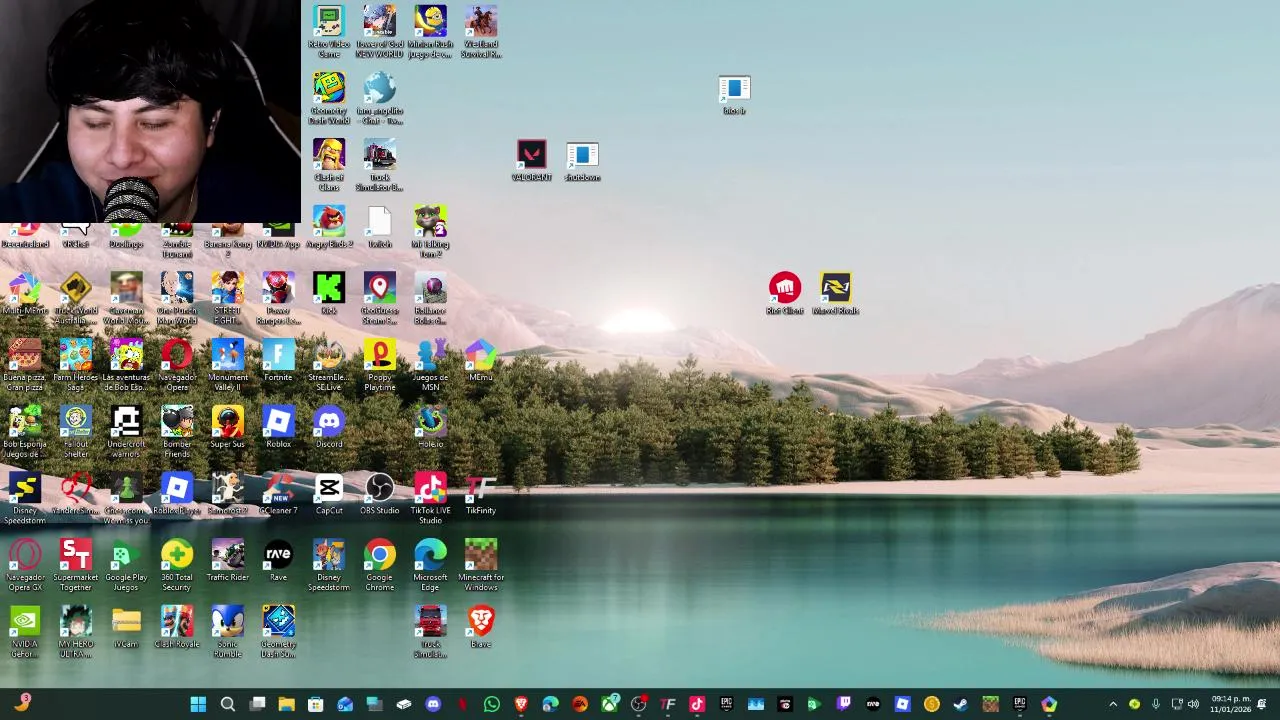Open the Brave browser desktop shortcut
This screenshot has height=720, width=1280.
pyautogui.click(x=481, y=627)
